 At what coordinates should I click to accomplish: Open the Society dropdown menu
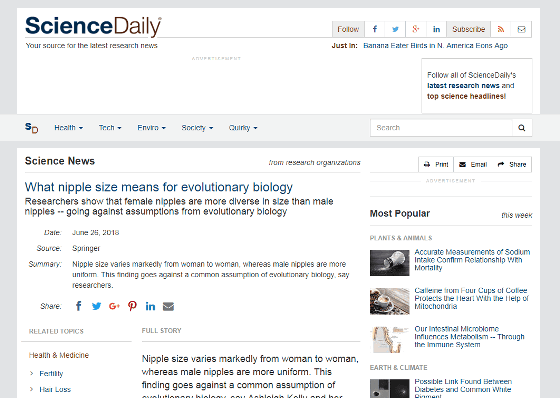point(197,128)
